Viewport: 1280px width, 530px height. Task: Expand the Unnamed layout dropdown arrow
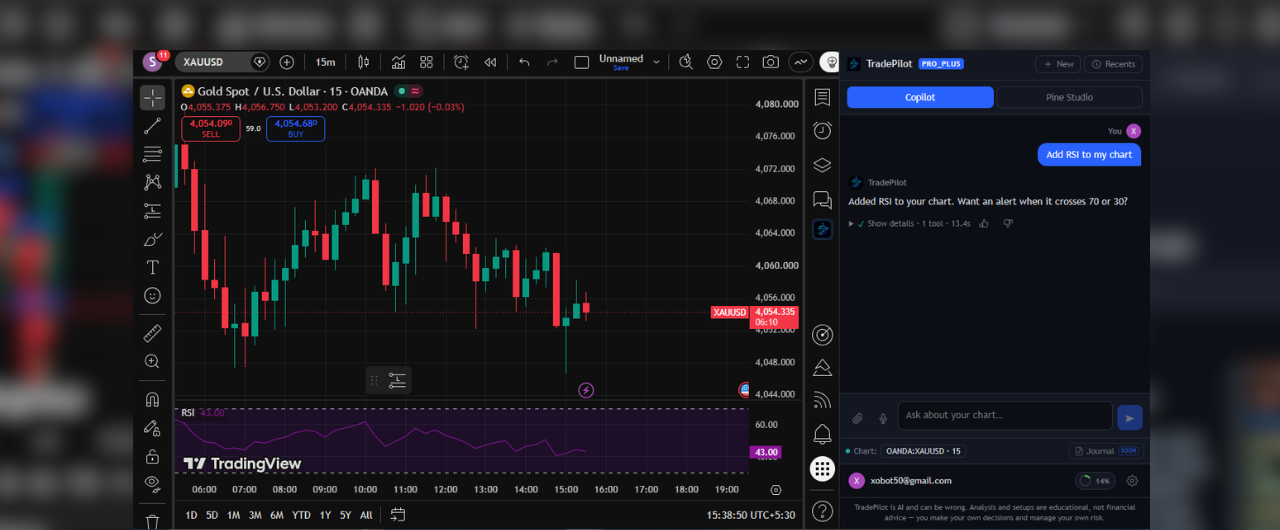coord(657,62)
